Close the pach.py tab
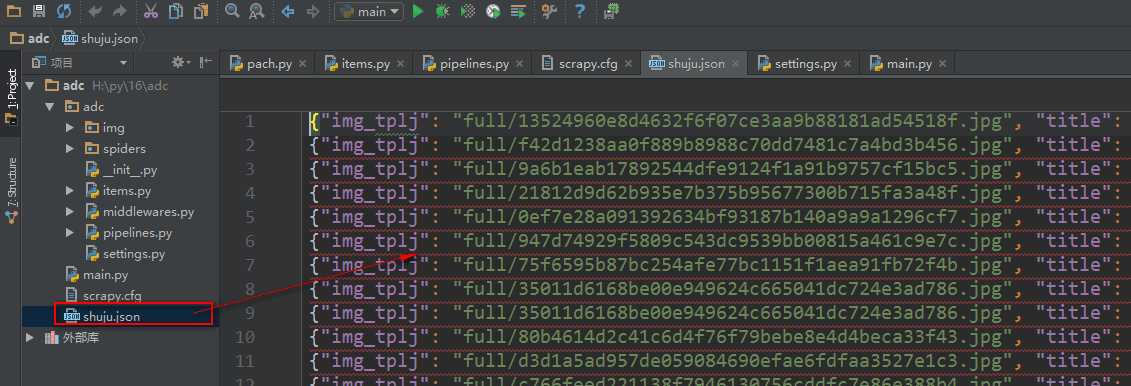1131x386 pixels. point(302,63)
